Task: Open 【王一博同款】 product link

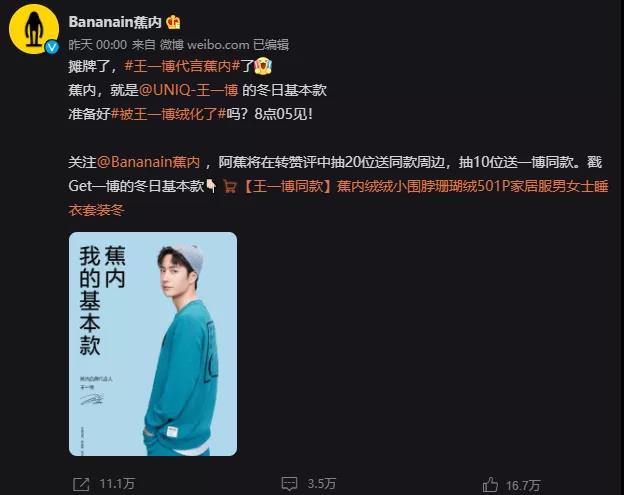Action: [338, 198]
